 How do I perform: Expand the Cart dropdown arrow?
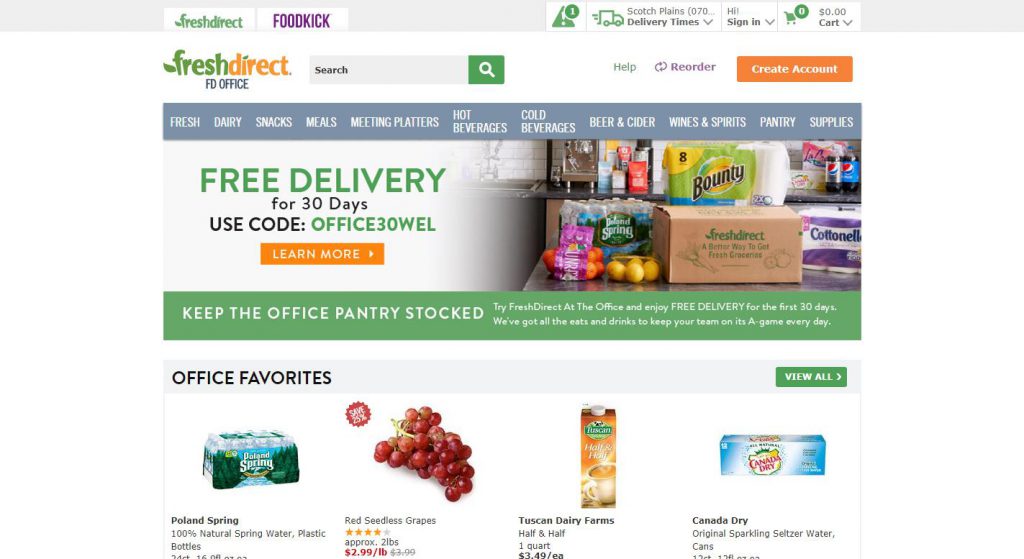(848, 23)
